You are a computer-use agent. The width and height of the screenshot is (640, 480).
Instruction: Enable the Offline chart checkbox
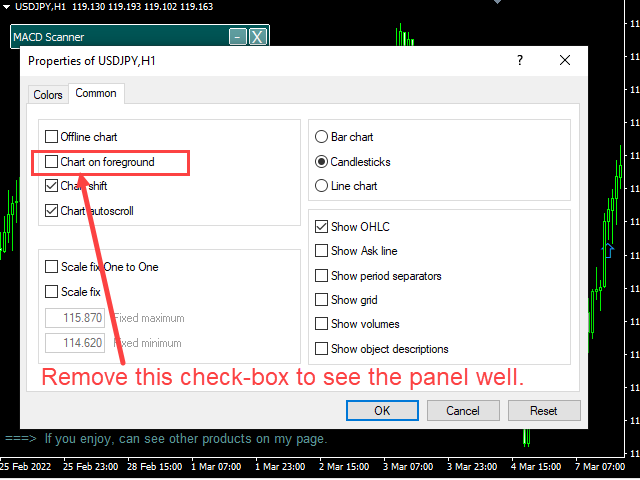pos(51,136)
